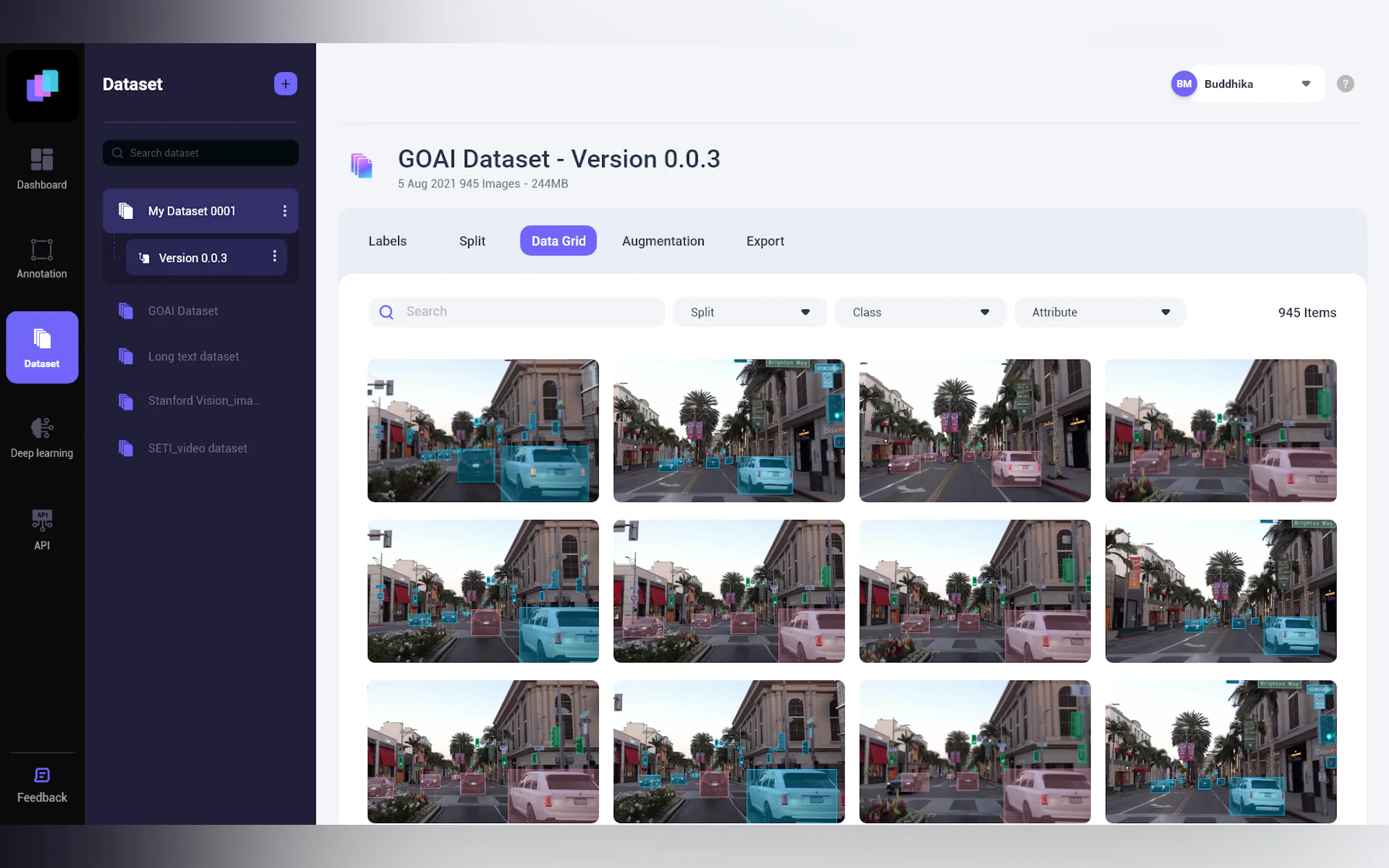Expand the Split filter dropdown
The image size is (1389, 868).
click(x=749, y=312)
